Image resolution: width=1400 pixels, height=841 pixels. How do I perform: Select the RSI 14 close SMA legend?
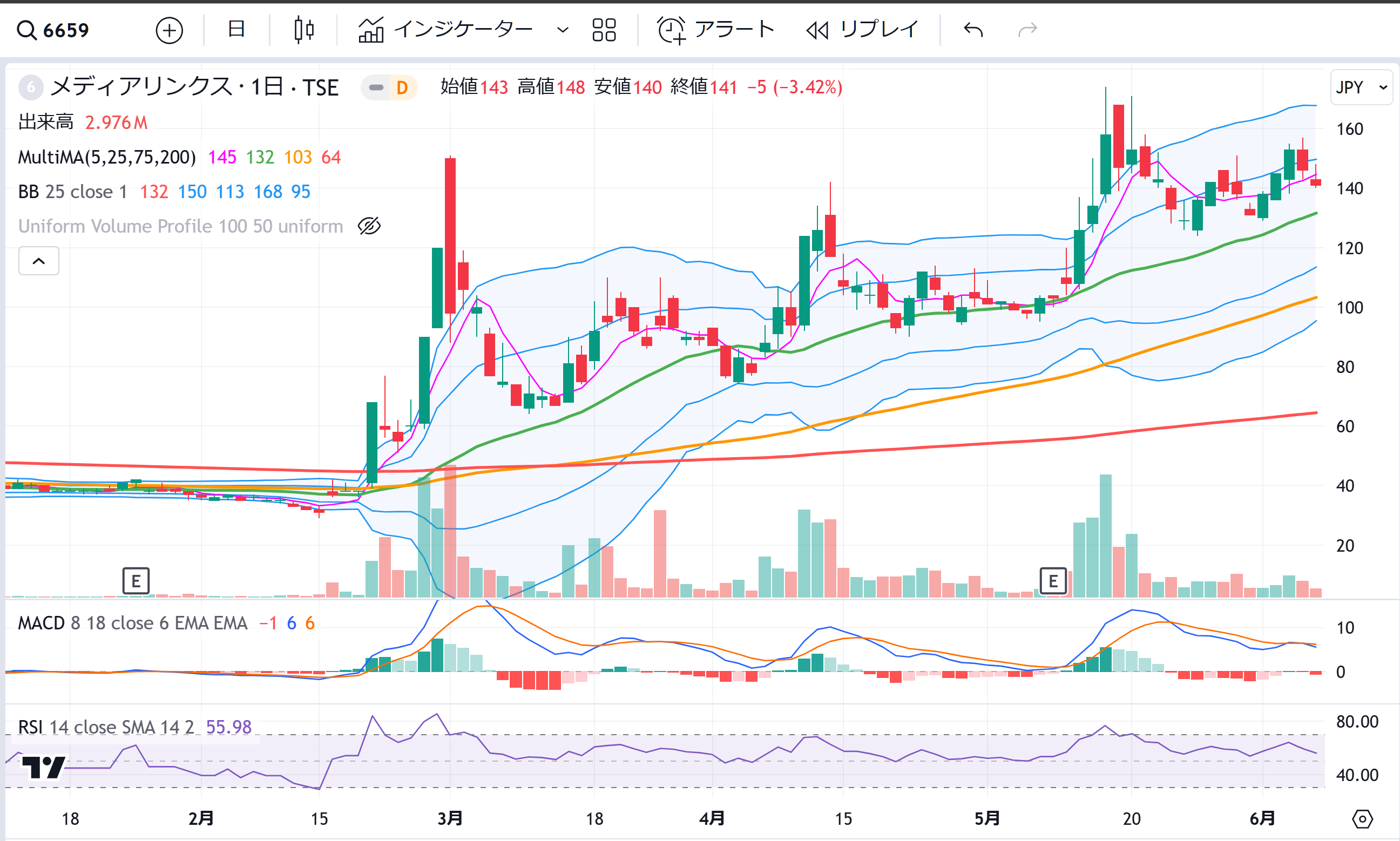106,727
